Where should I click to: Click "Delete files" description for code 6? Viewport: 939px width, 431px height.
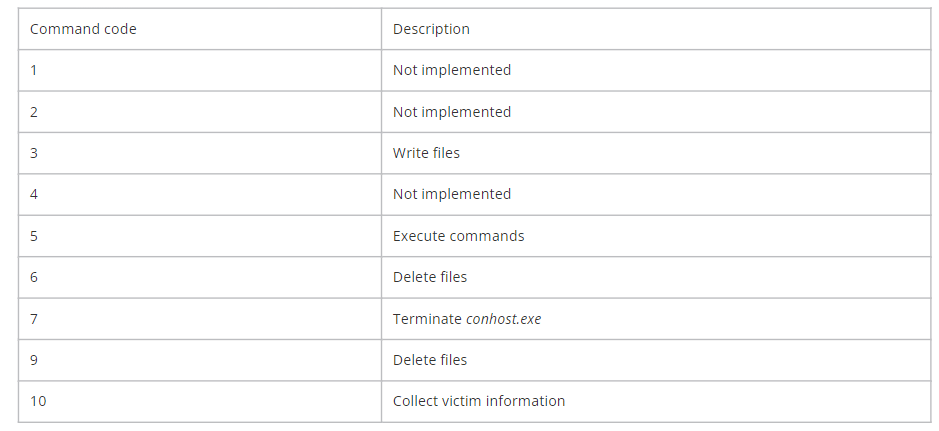430,277
